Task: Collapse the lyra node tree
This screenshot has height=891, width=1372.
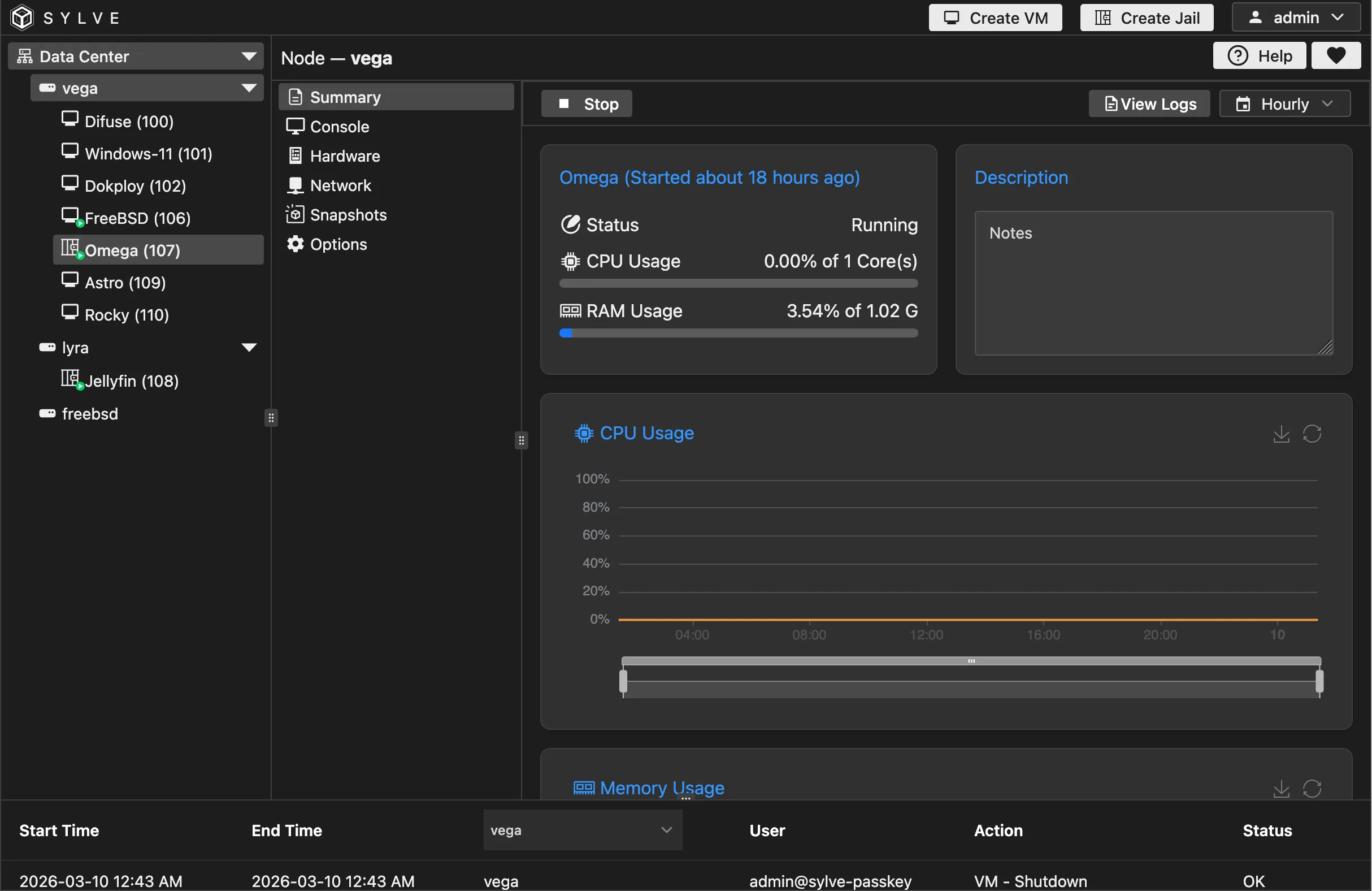Action: click(249, 348)
